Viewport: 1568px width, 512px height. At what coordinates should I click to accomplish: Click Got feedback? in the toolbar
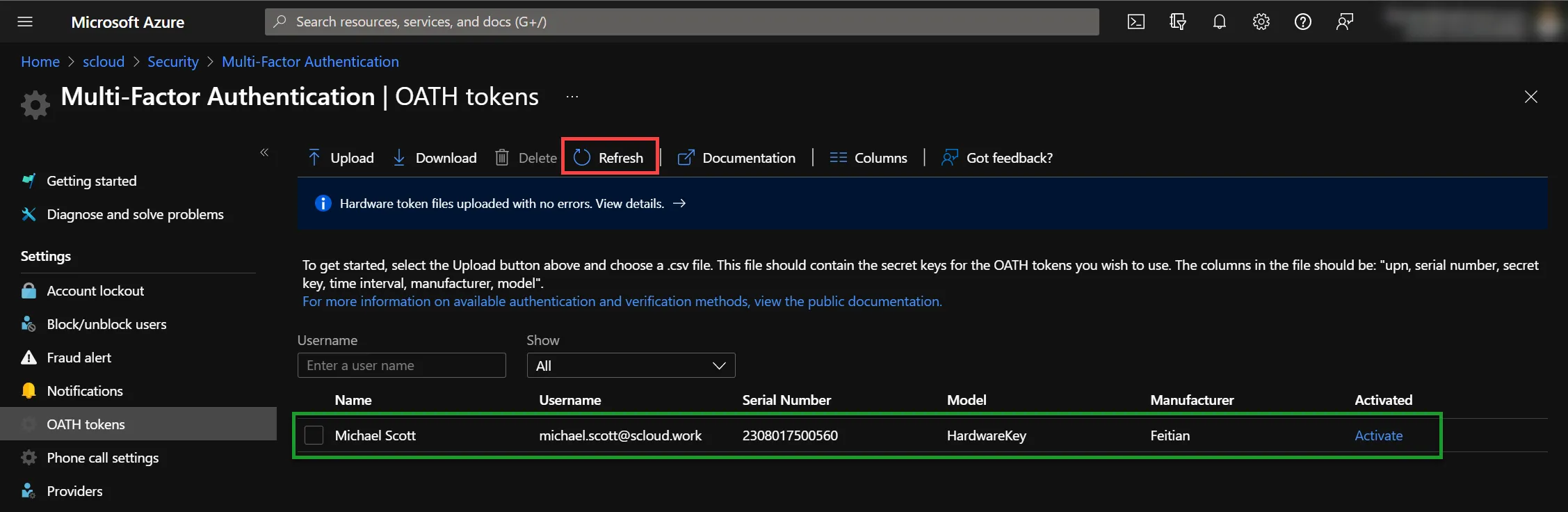(x=997, y=158)
